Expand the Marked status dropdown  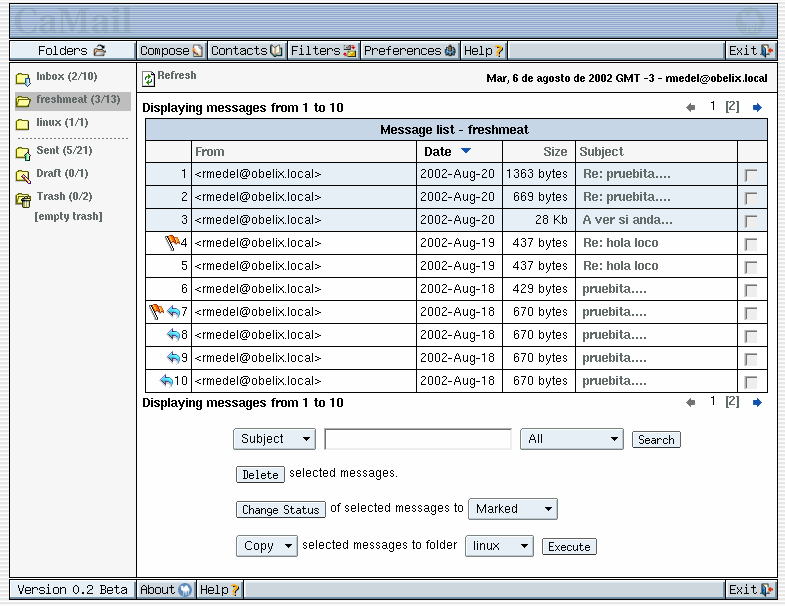tap(512, 509)
